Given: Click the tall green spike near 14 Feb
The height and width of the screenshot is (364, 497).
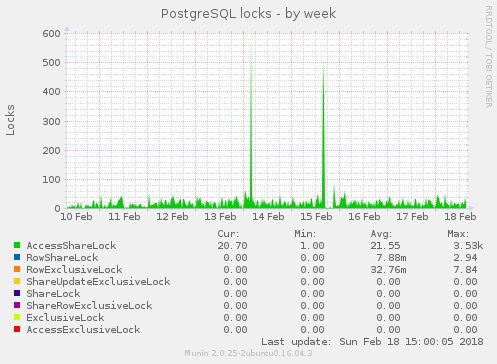Looking at the screenshot, I should tap(251, 123).
